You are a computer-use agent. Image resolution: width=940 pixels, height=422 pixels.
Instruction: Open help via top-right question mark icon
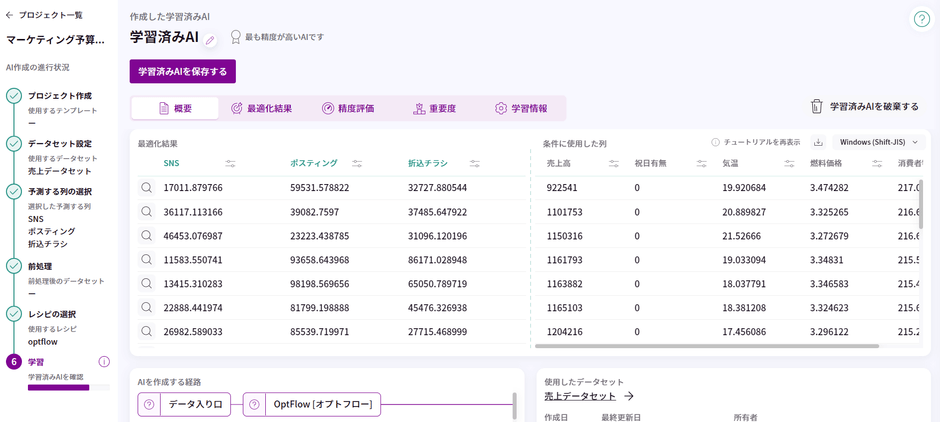(921, 19)
